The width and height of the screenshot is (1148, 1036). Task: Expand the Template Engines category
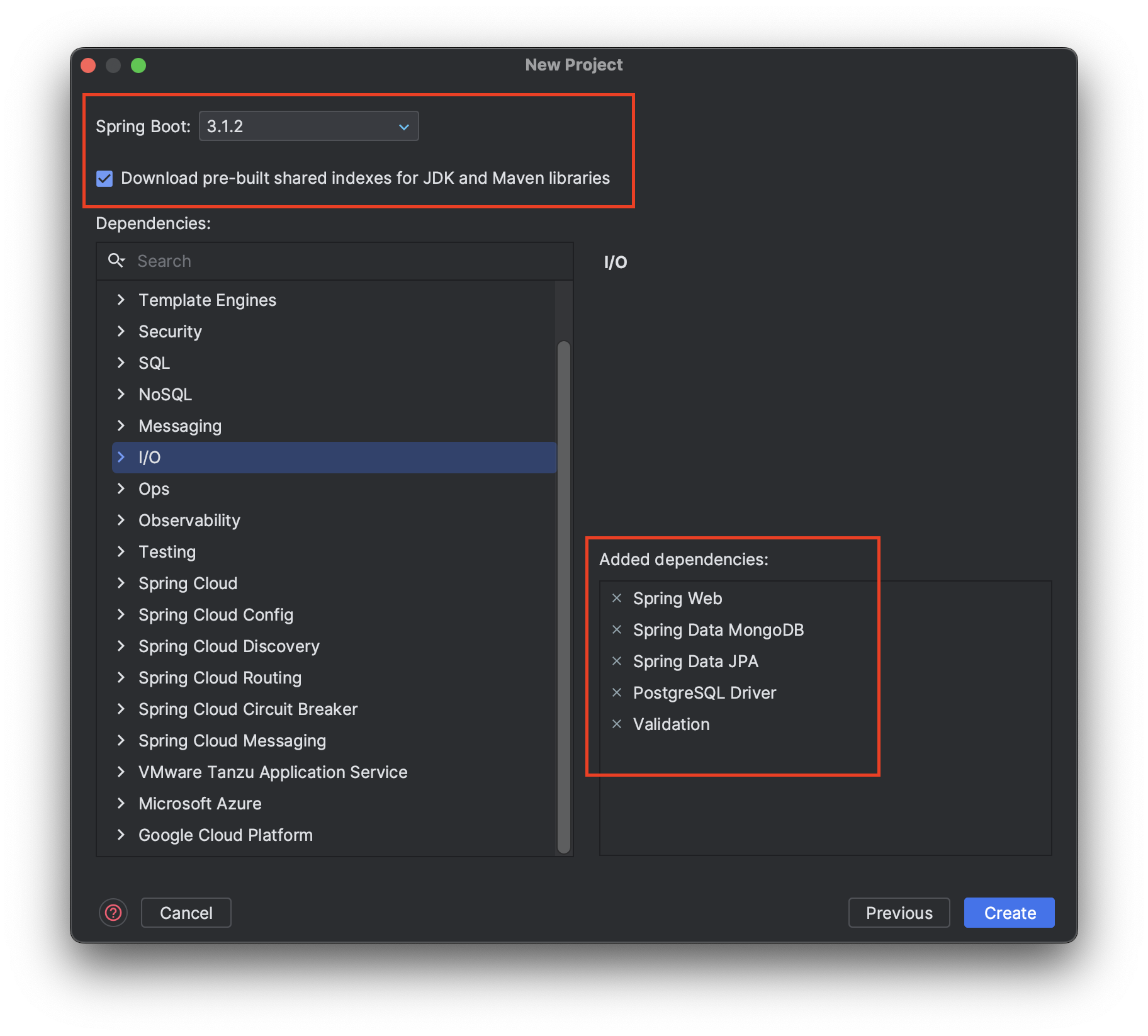(x=121, y=300)
